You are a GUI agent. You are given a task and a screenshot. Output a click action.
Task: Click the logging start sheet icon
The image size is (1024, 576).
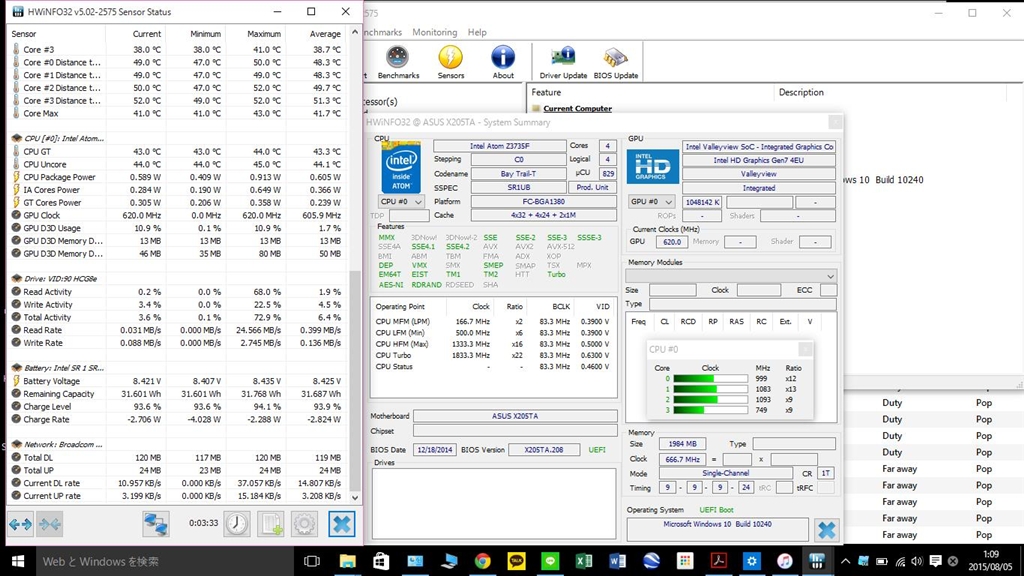271,523
